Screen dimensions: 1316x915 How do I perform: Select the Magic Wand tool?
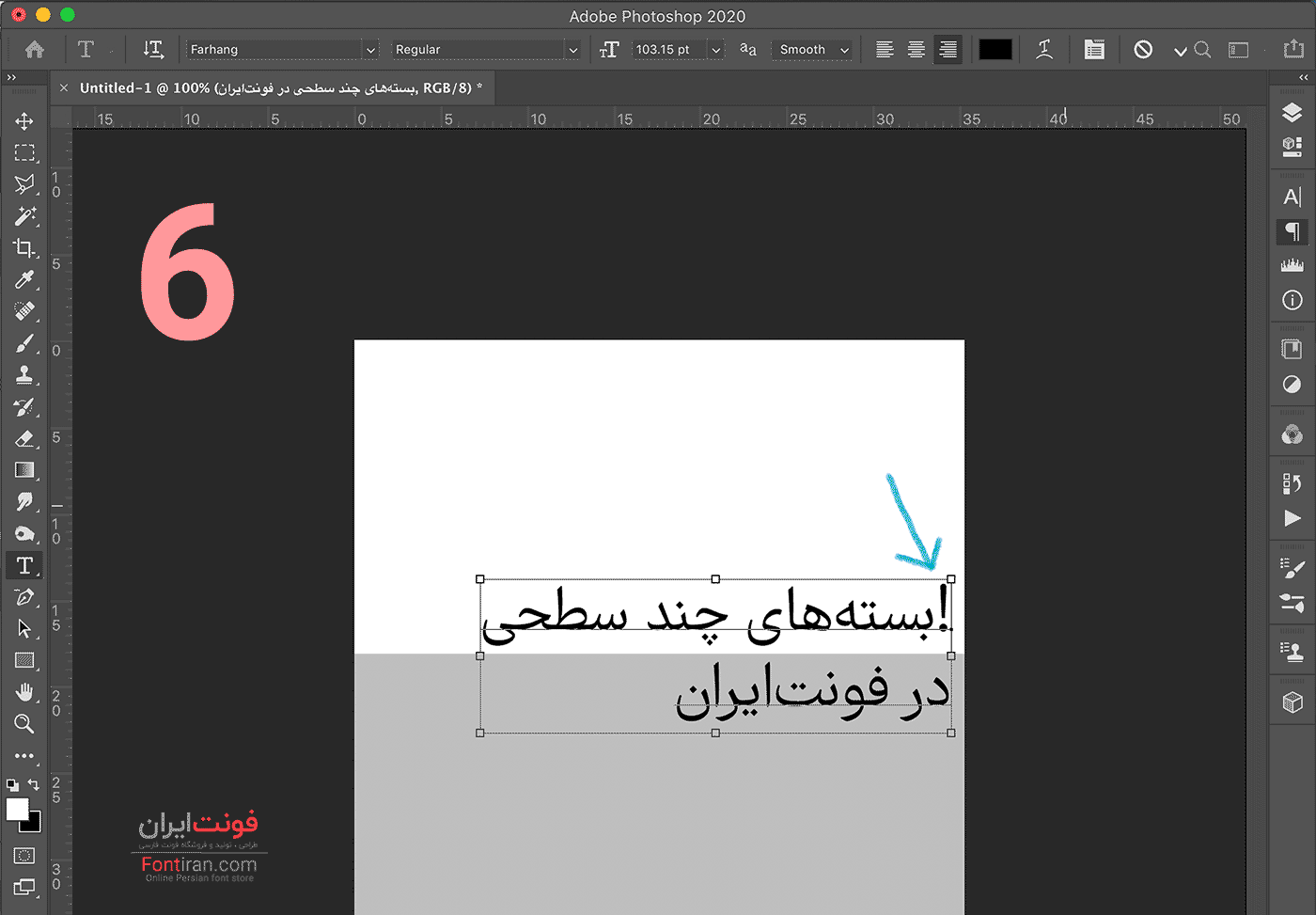click(x=24, y=216)
